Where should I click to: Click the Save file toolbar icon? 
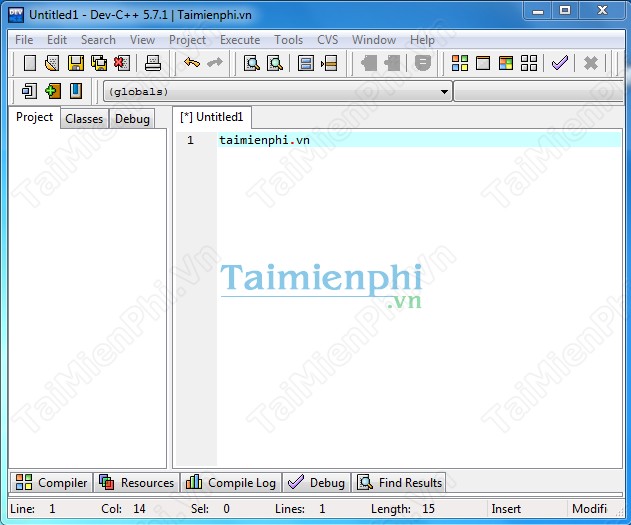pyautogui.click(x=75, y=63)
